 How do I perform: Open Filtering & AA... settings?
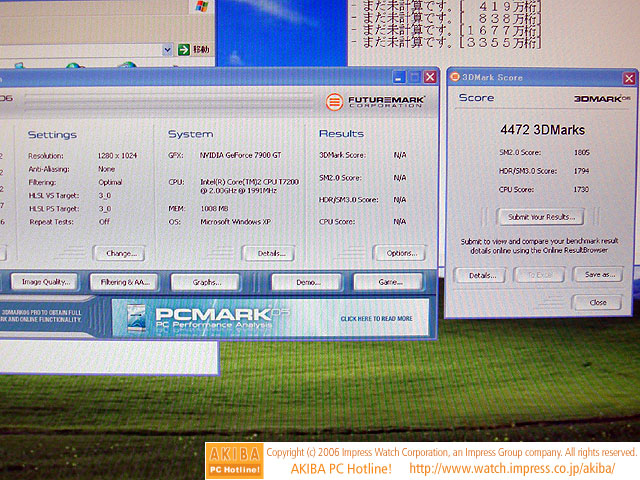click(124, 282)
